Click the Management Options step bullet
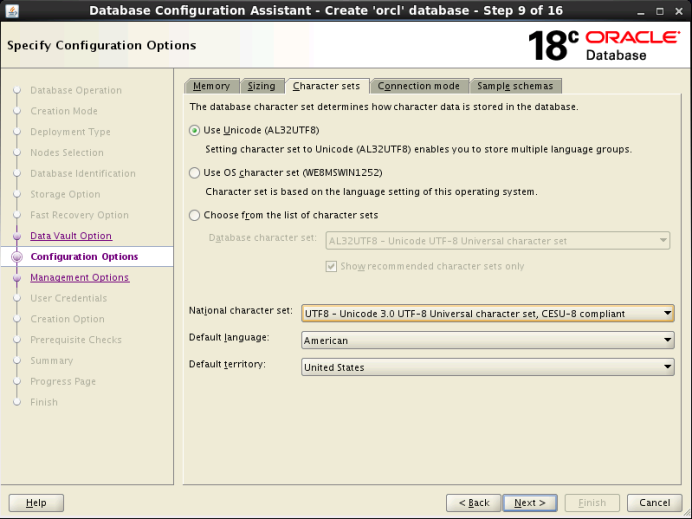This screenshot has width=692, height=519. pyautogui.click(x=17, y=278)
